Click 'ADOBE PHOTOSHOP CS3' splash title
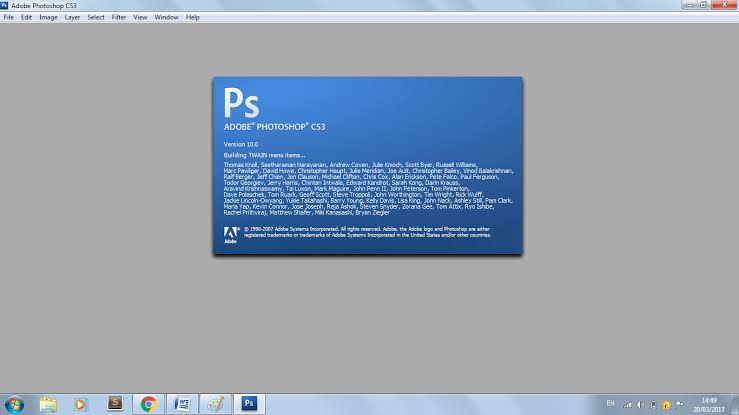The image size is (739, 415). pyautogui.click(x=274, y=127)
